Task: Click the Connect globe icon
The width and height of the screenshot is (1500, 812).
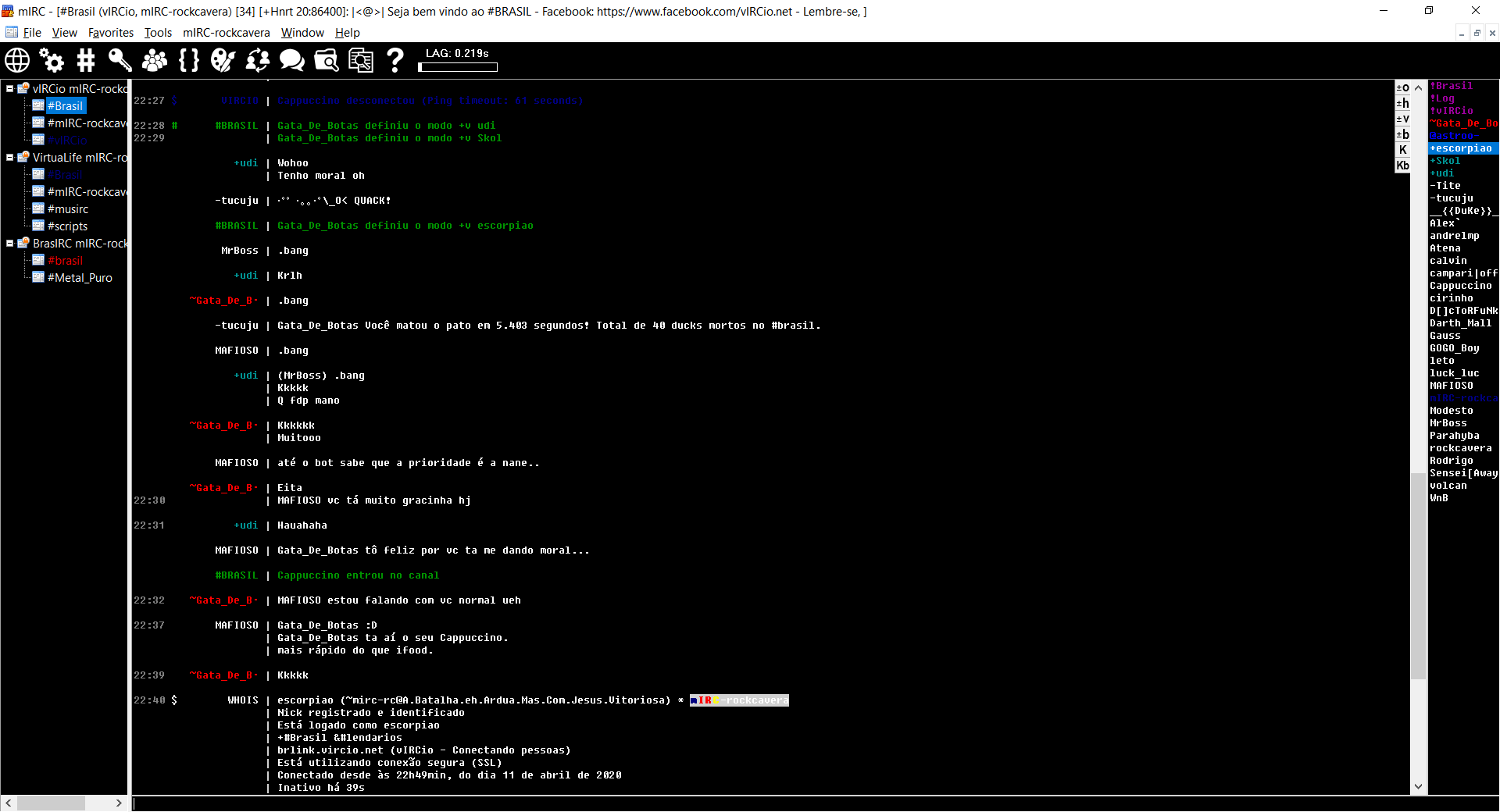Action: pos(16,60)
